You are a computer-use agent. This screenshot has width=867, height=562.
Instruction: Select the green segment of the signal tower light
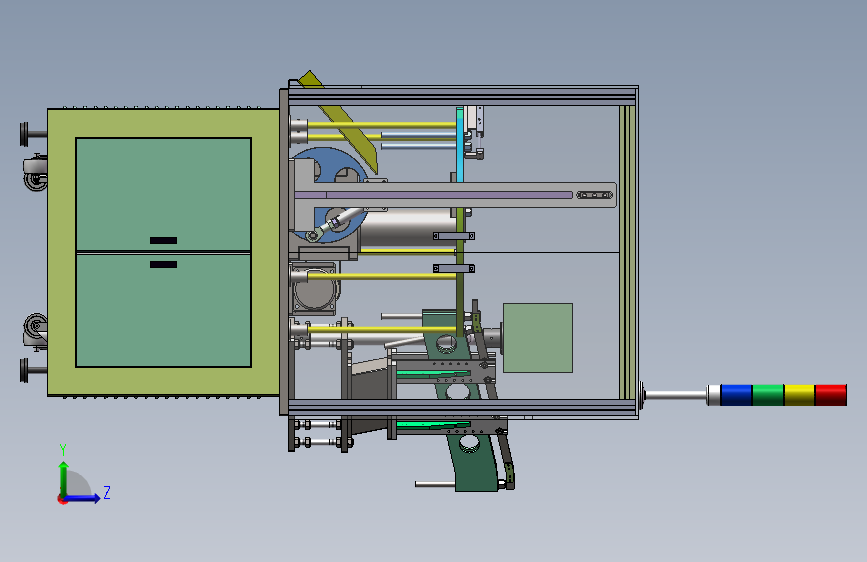tap(768, 395)
